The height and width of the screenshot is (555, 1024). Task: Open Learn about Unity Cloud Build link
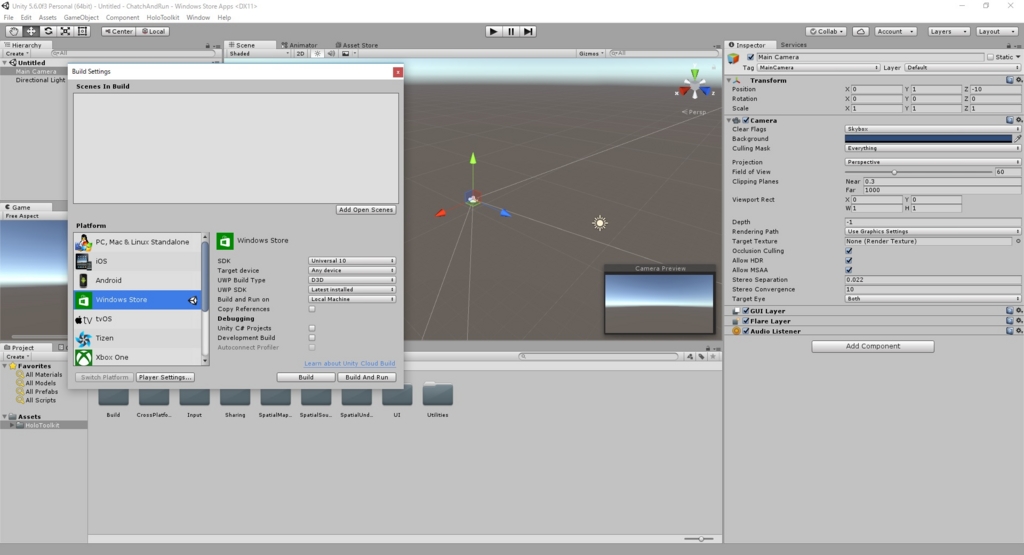[349, 364]
